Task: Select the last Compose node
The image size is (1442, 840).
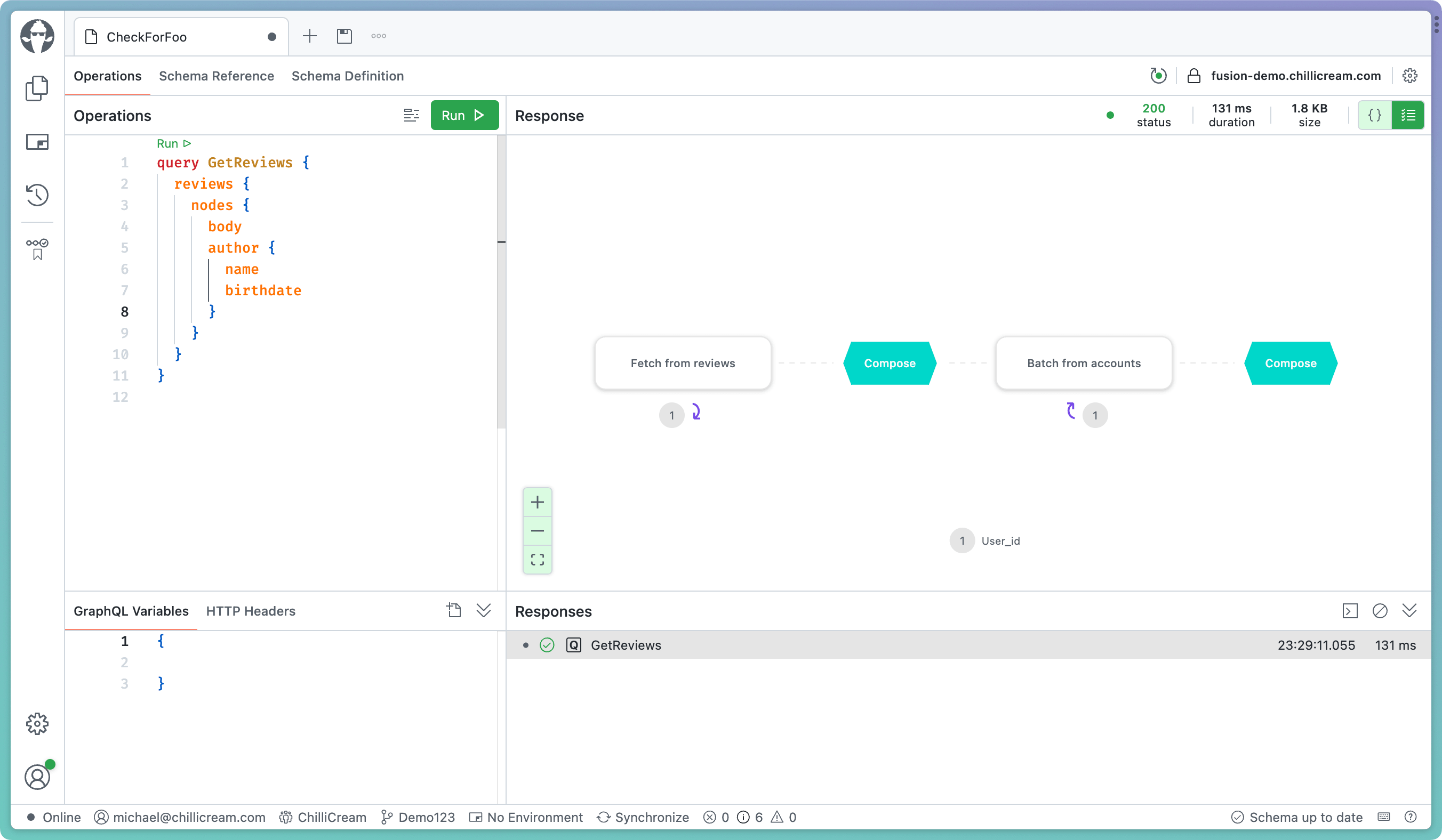Action: click(x=1291, y=363)
